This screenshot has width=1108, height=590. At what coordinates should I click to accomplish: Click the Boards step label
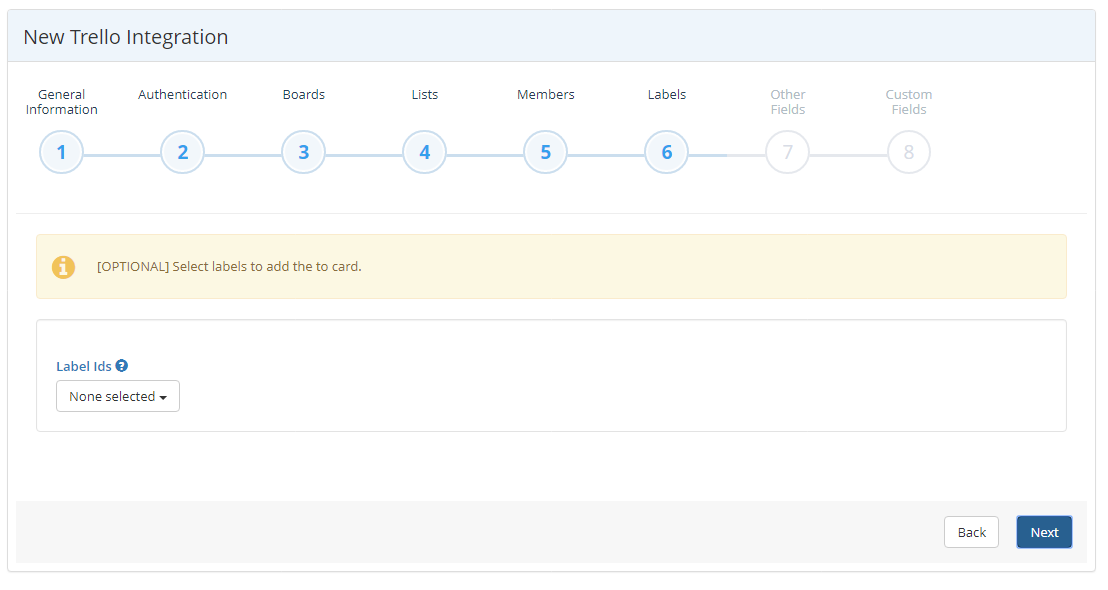coord(303,94)
